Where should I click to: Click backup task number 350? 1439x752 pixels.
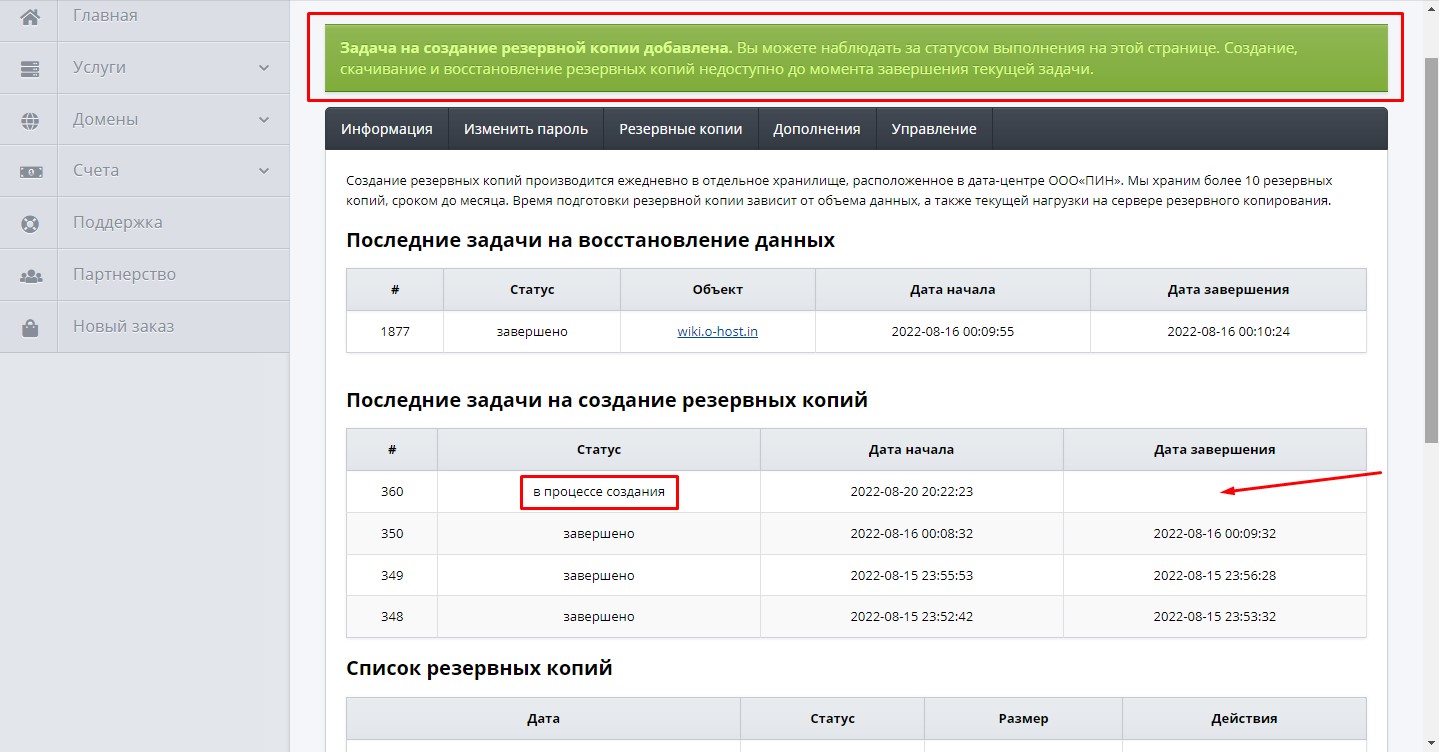pyautogui.click(x=392, y=534)
